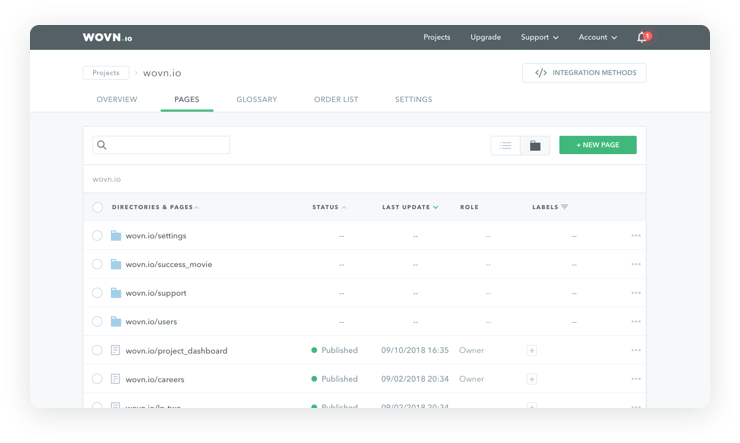
Task: Click page icon for wovn.io/careers
Action: (115, 379)
